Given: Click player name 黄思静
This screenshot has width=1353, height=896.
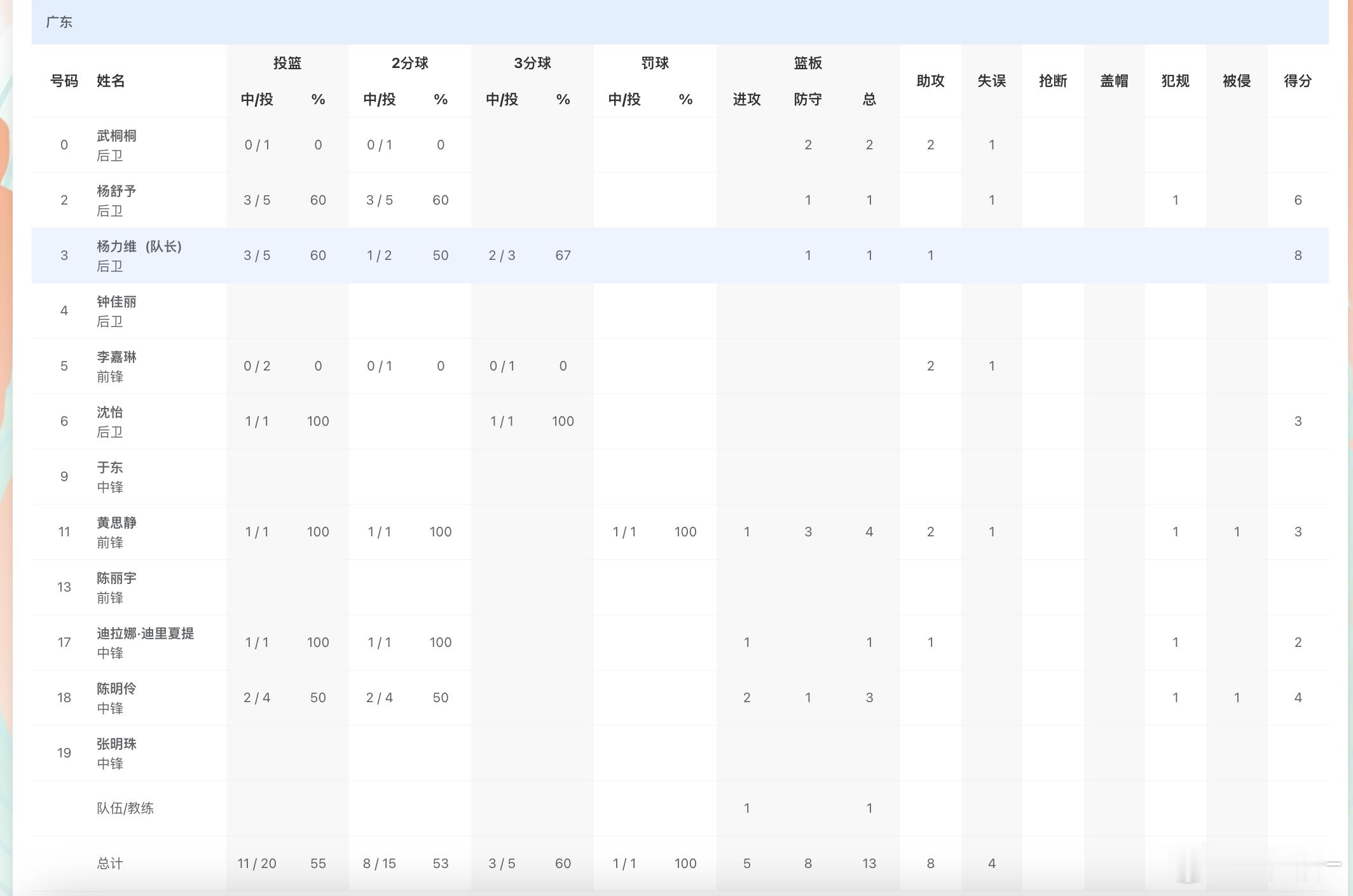Looking at the screenshot, I should coord(116,523).
